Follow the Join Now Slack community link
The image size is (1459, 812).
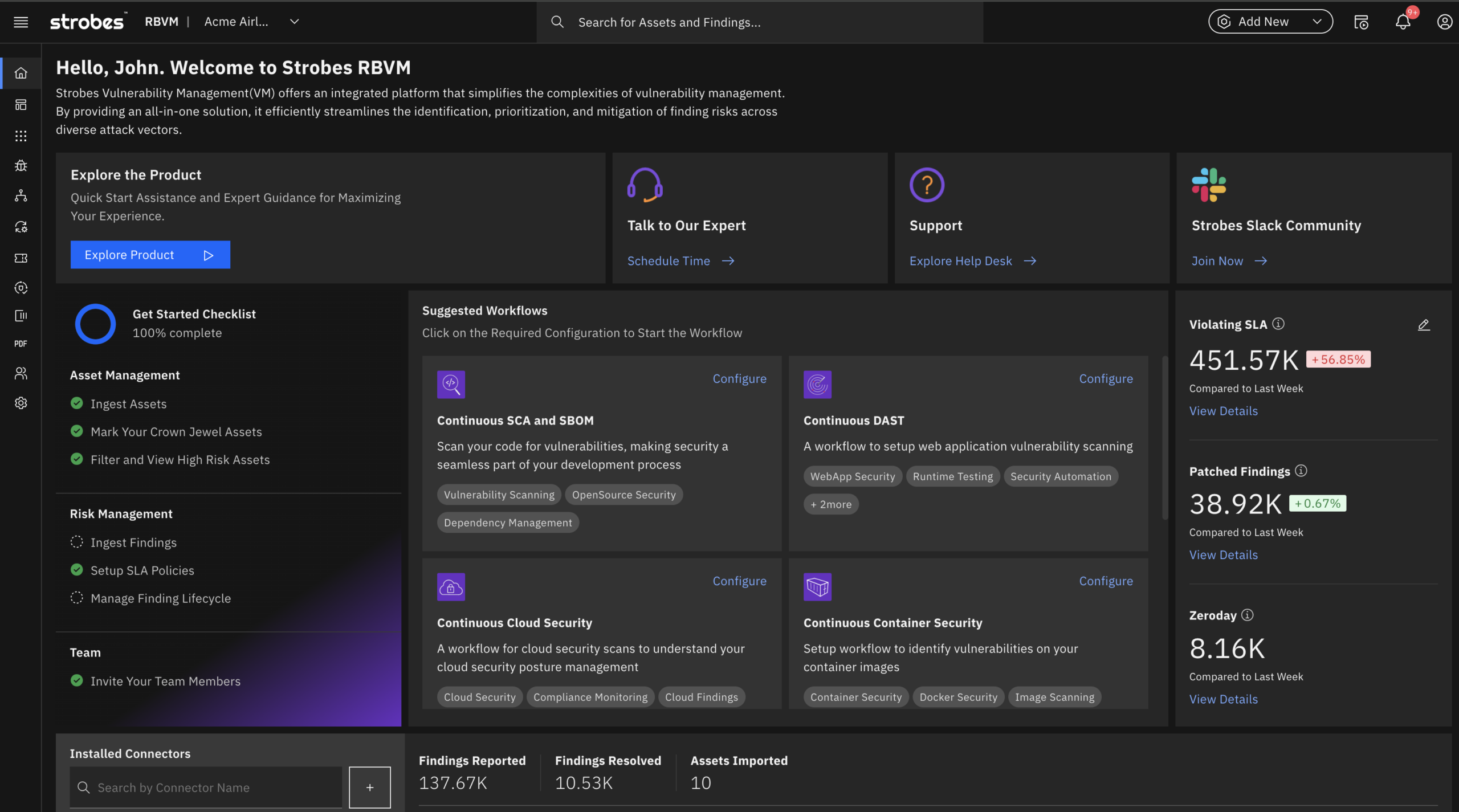[x=1217, y=260]
